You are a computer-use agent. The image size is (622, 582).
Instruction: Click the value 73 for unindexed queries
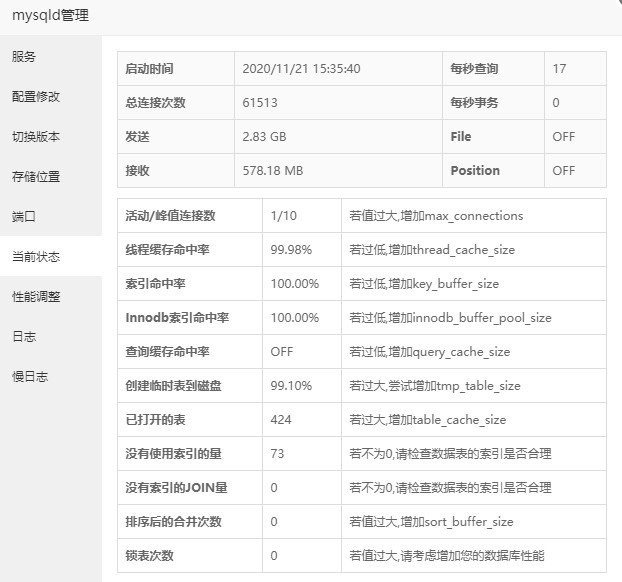click(x=277, y=454)
